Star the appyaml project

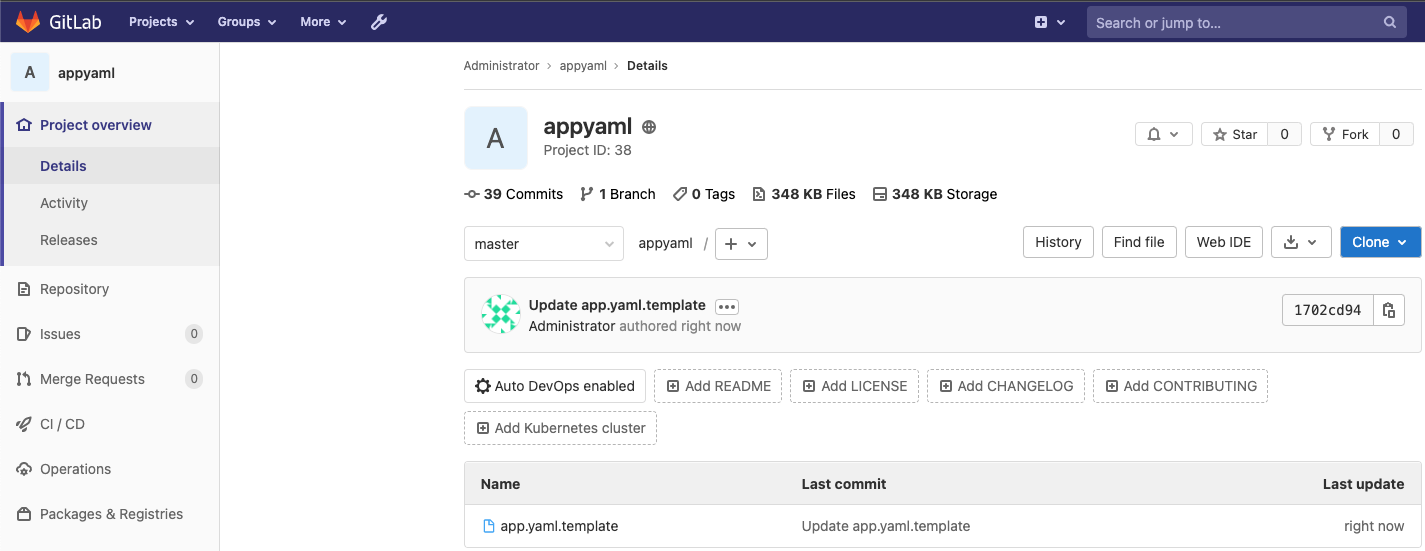click(x=1235, y=134)
